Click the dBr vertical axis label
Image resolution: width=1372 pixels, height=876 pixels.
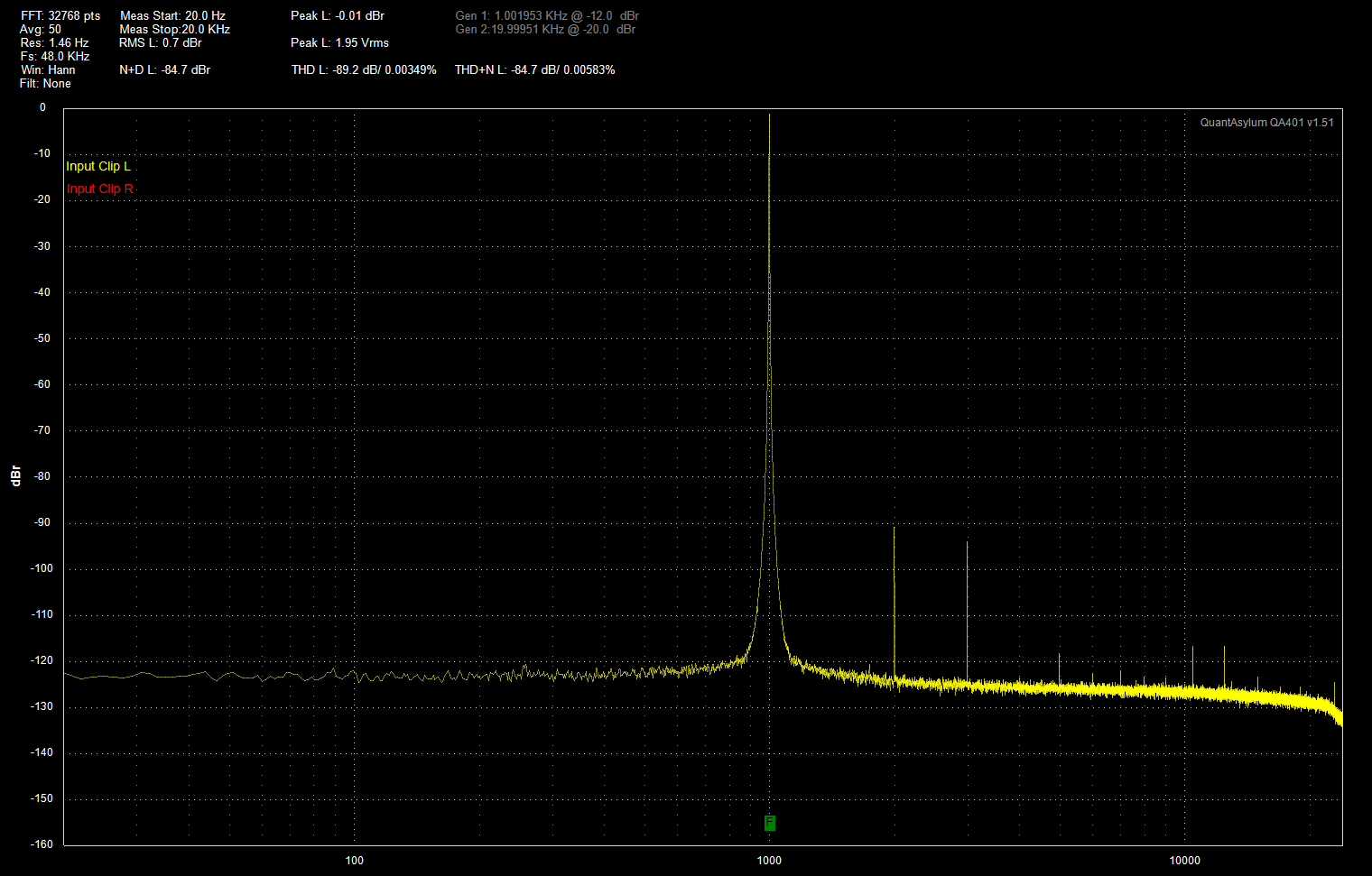point(15,476)
